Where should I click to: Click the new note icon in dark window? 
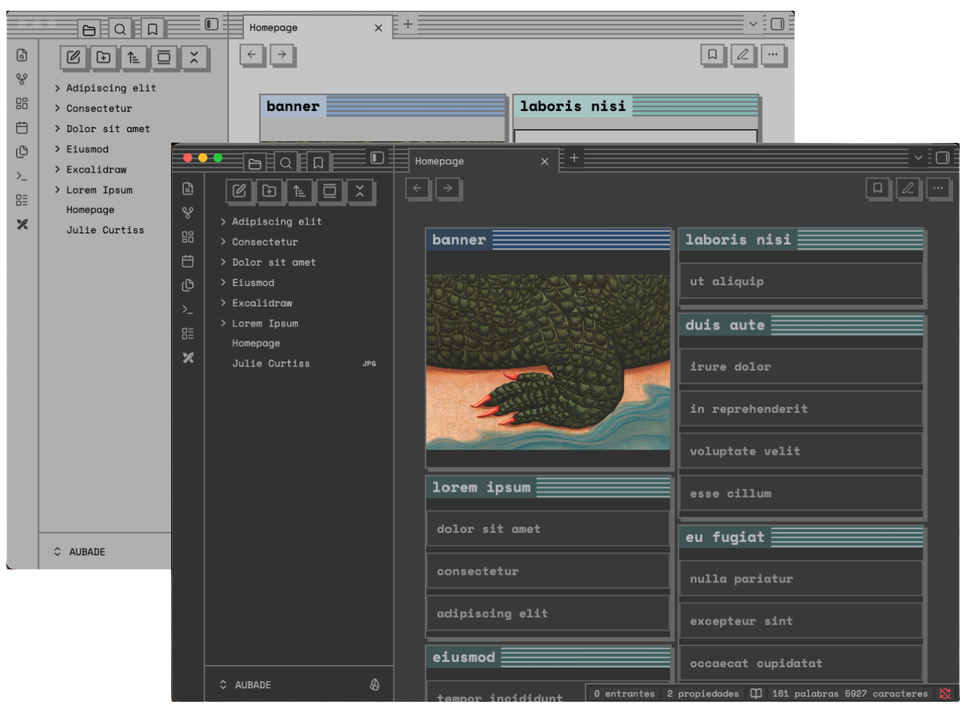239,191
